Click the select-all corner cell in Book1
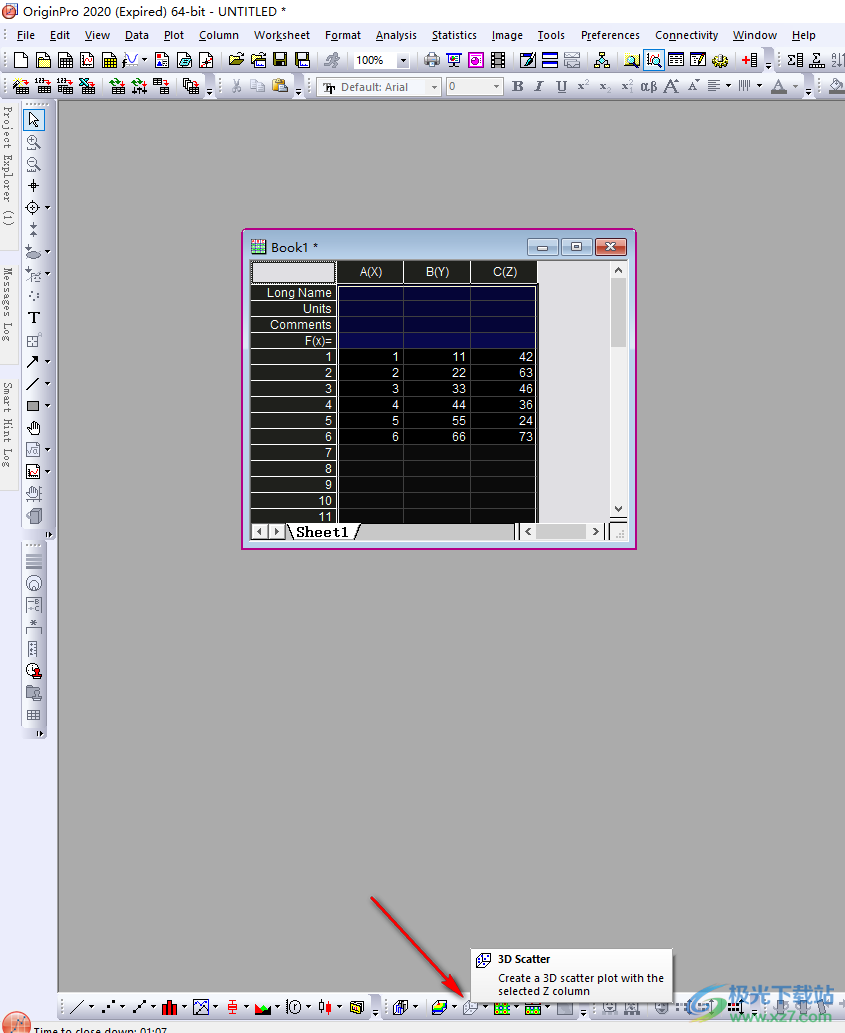 tap(293, 271)
